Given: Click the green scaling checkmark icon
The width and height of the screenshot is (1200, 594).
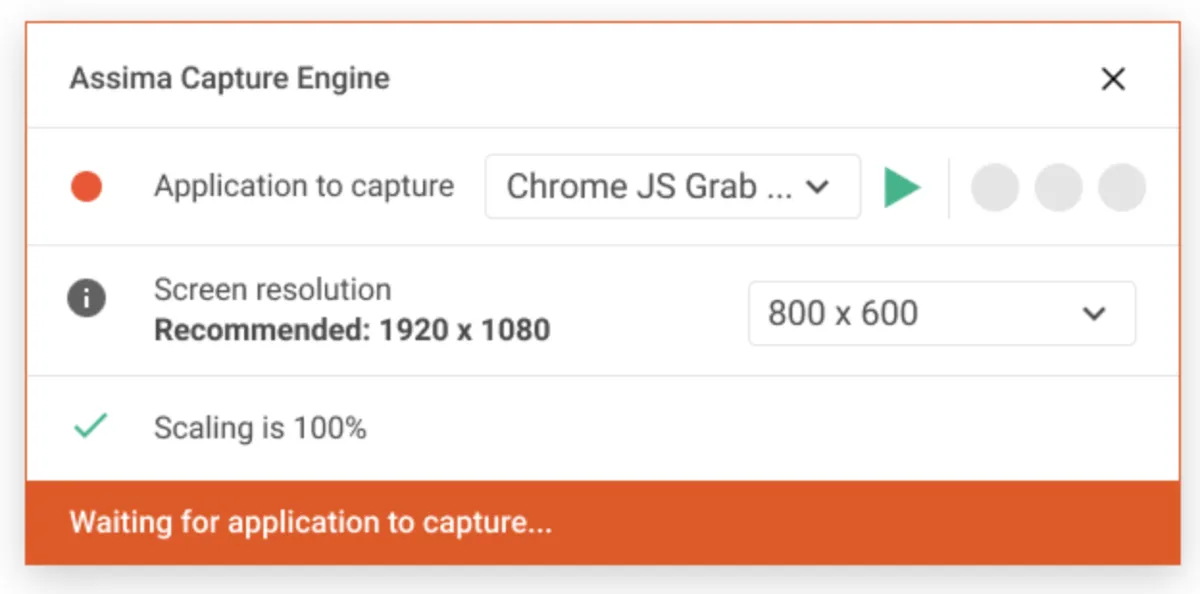Looking at the screenshot, I should tap(90, 427).
